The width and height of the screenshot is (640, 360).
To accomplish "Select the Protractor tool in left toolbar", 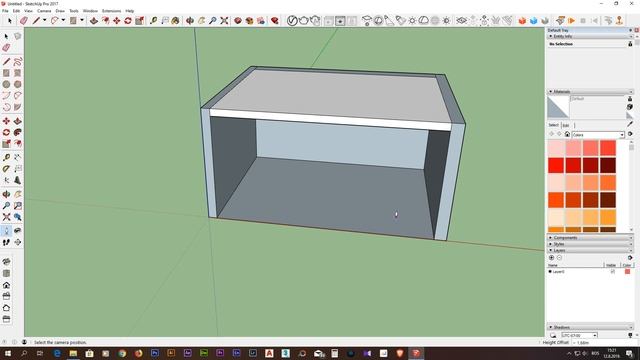I will click(6, 169).
